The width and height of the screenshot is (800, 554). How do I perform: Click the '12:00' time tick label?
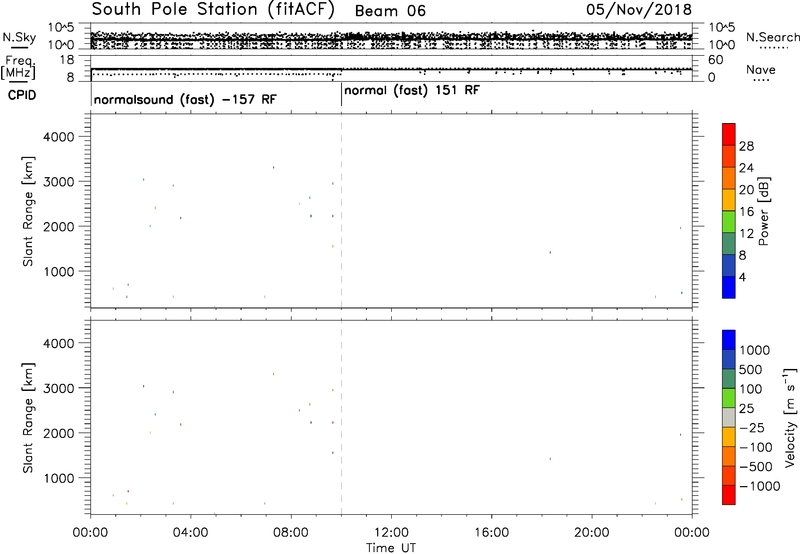click(391, 533)
